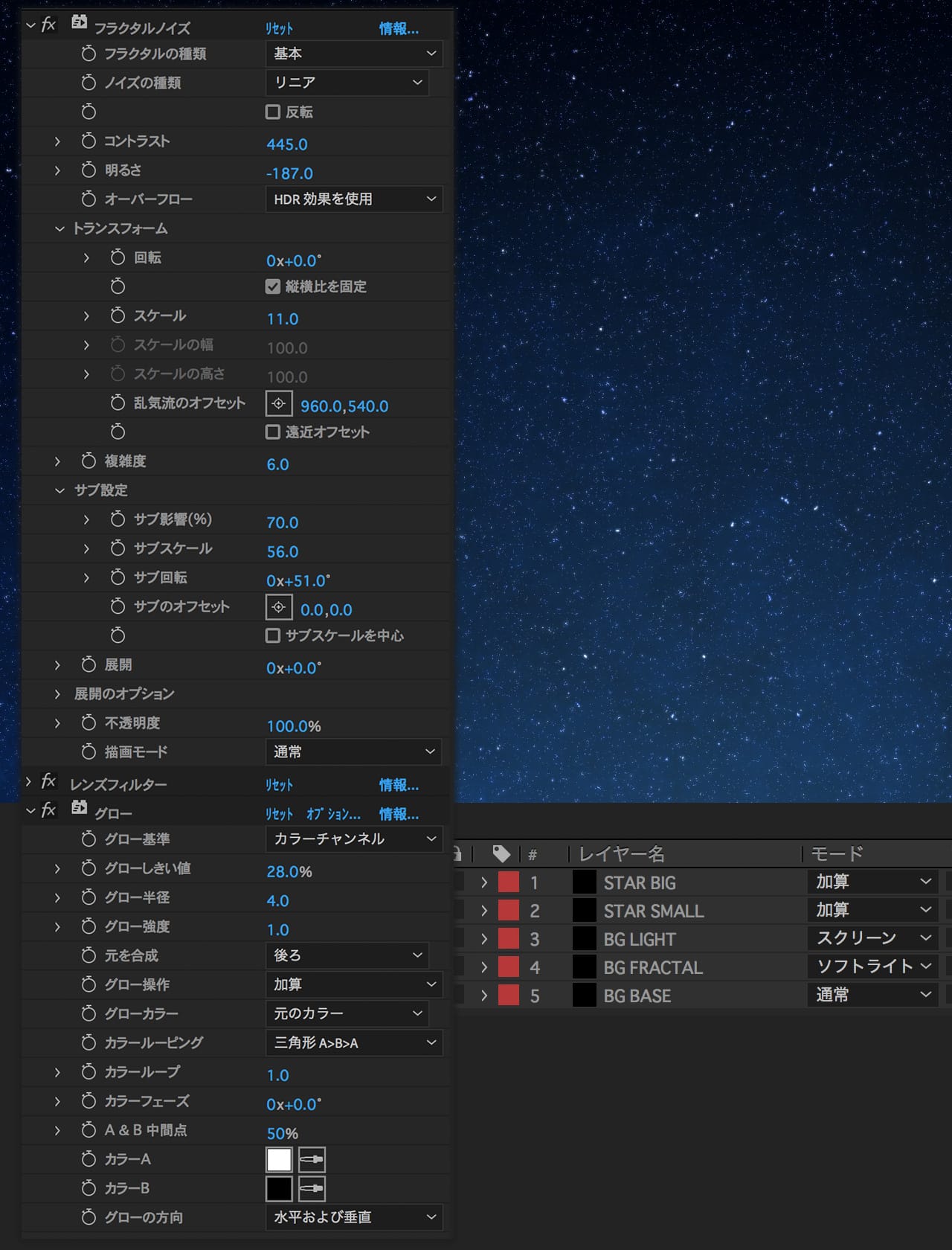Screen dimensions: 952x1250
Task: Change BG FRACTAL blend mode dropdown
Action: coord(873,967)
